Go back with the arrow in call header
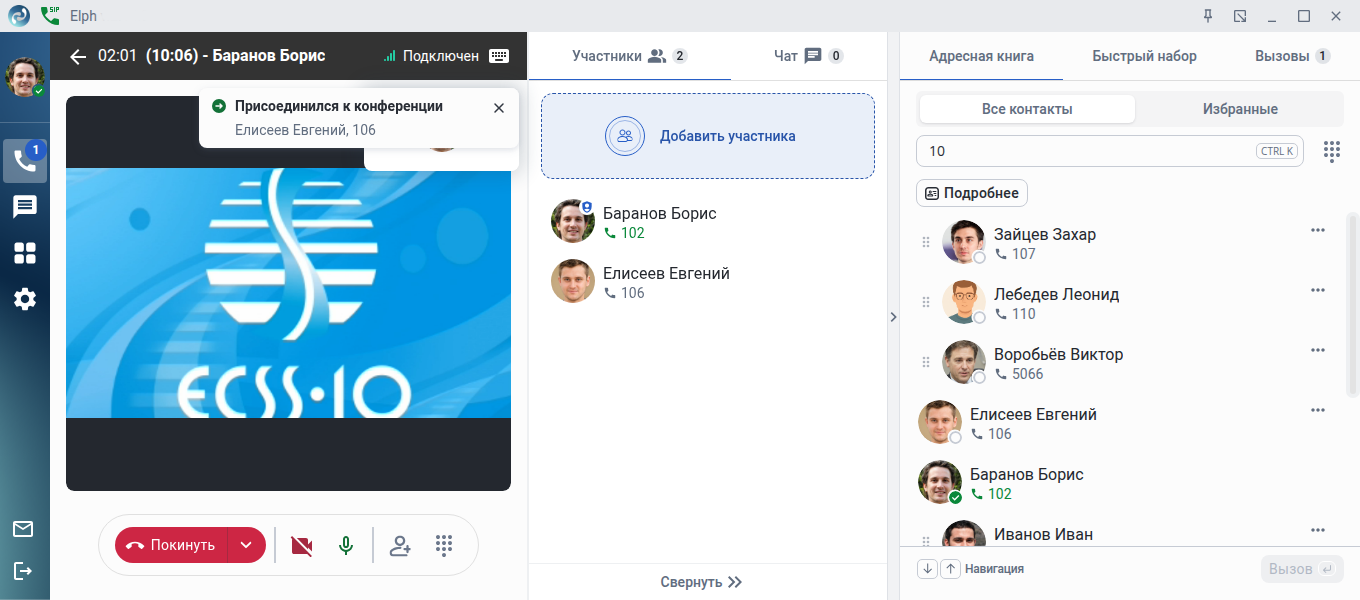Image resolution: width=1360 pixels, height=600 pixels. 78,57
